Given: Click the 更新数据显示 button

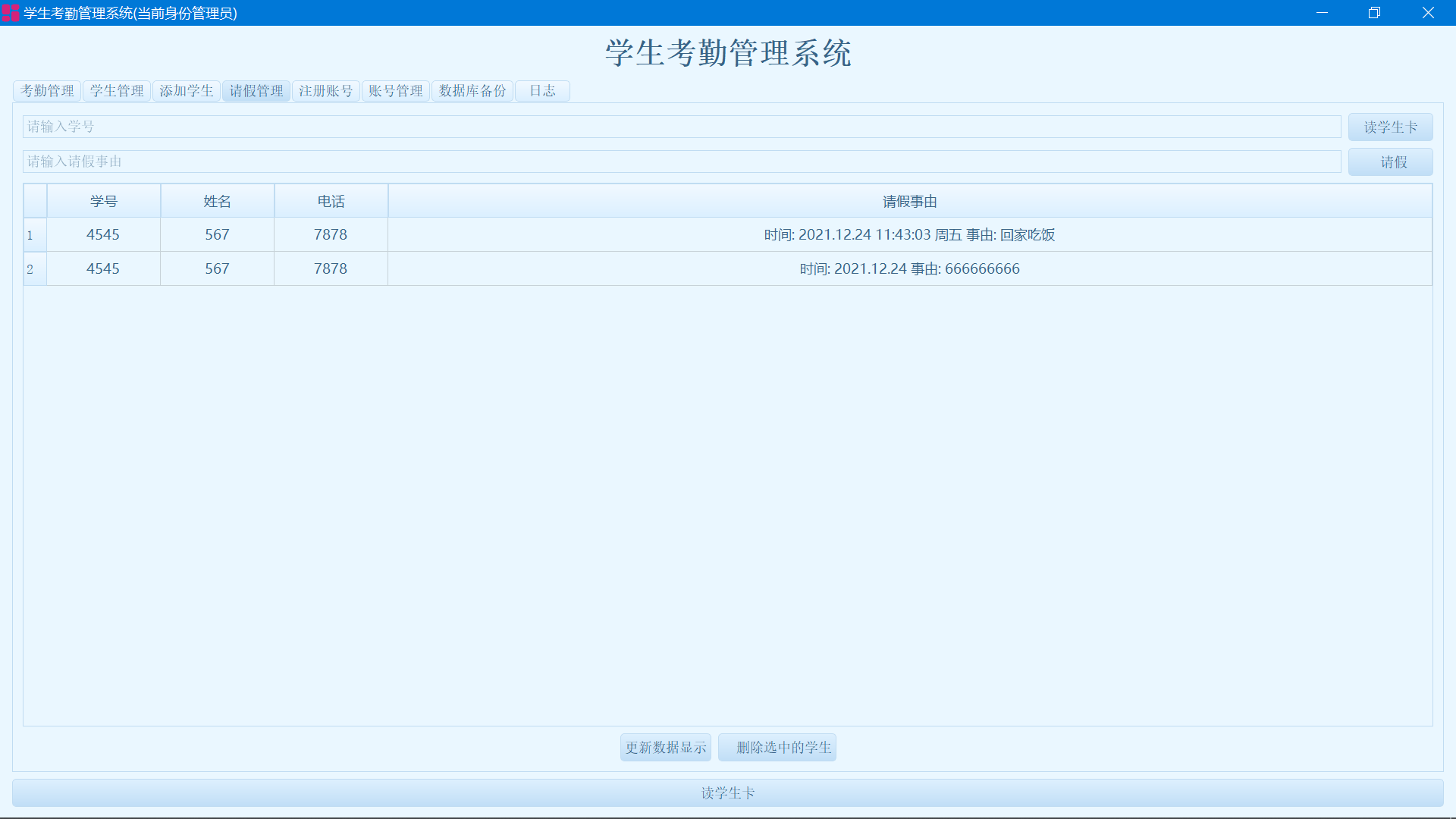Looking at the screenshot, I should click(665, 748).
